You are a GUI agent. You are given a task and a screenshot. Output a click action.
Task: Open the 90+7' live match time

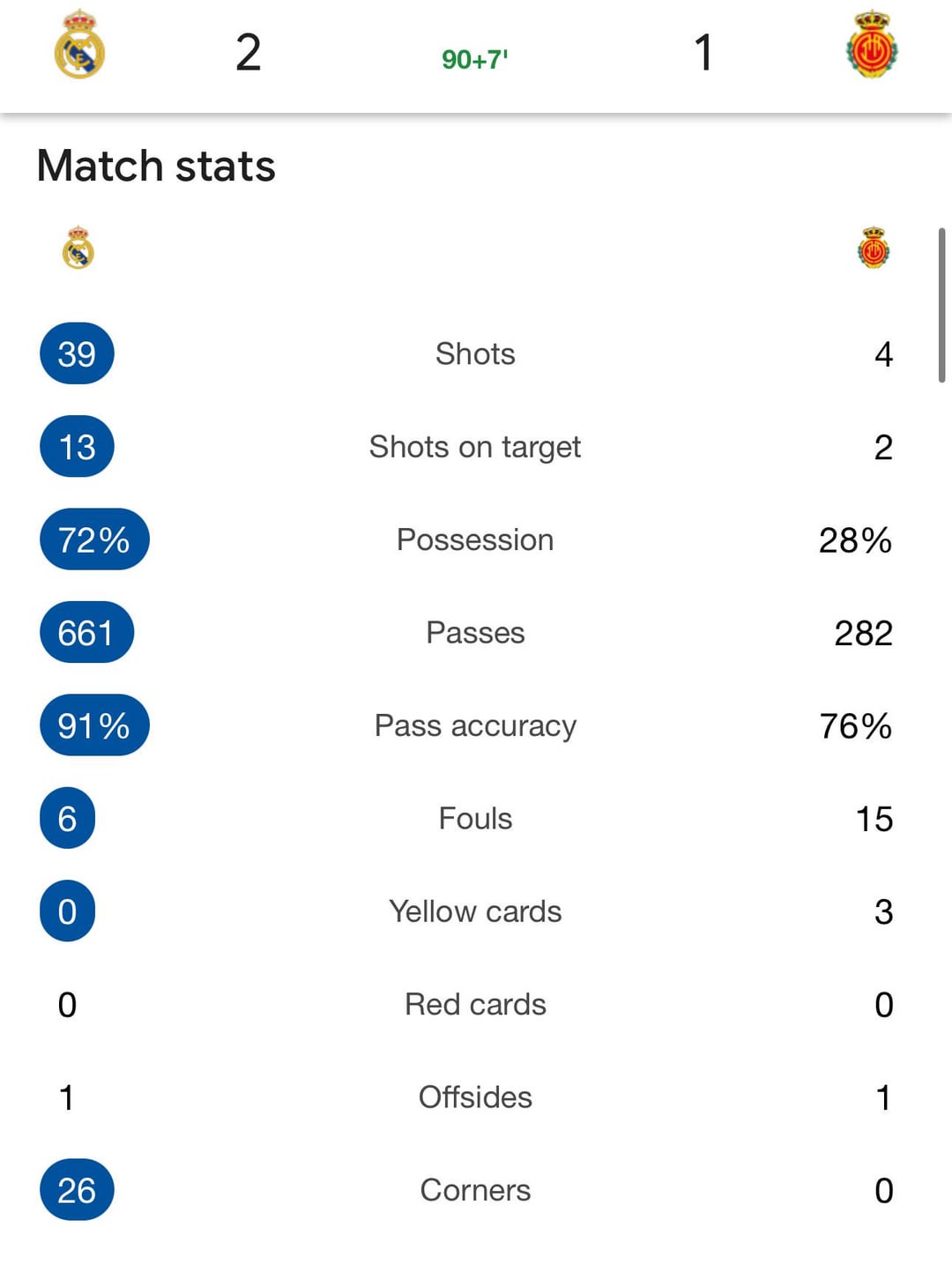476,62
